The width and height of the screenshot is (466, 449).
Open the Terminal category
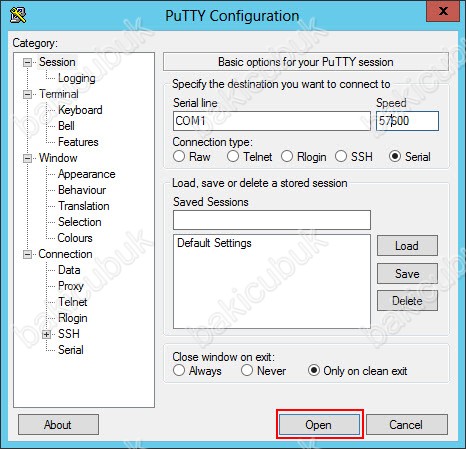coord(59,94)
